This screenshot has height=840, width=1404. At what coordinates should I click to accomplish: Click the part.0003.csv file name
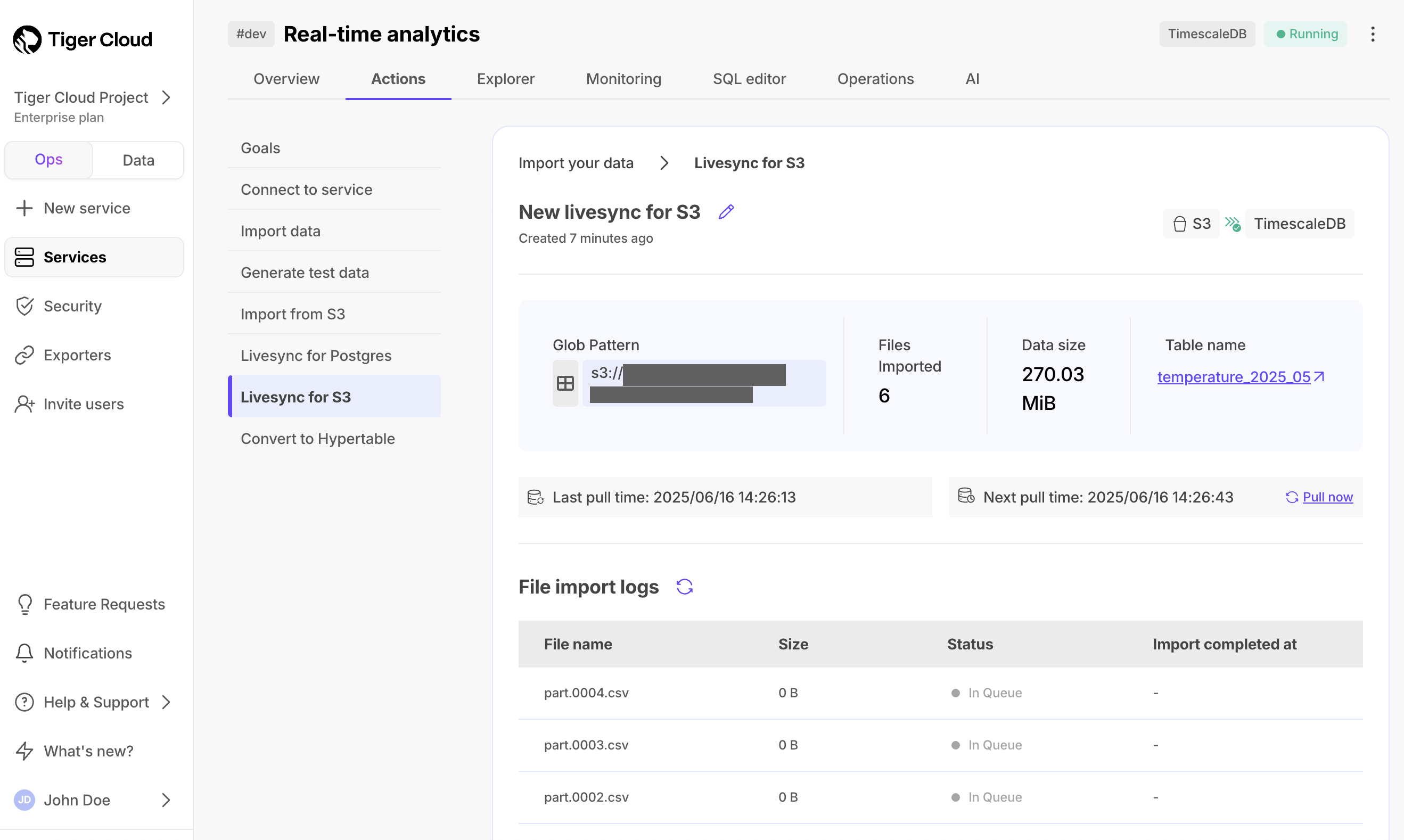[586, 745]
